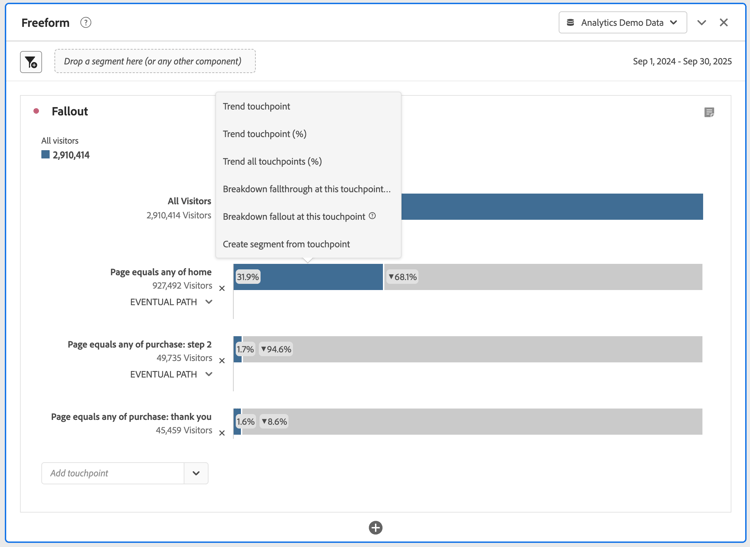Select Create segment from touchpoint
Viewport: 750px width, 547px height.
[286, 244]
